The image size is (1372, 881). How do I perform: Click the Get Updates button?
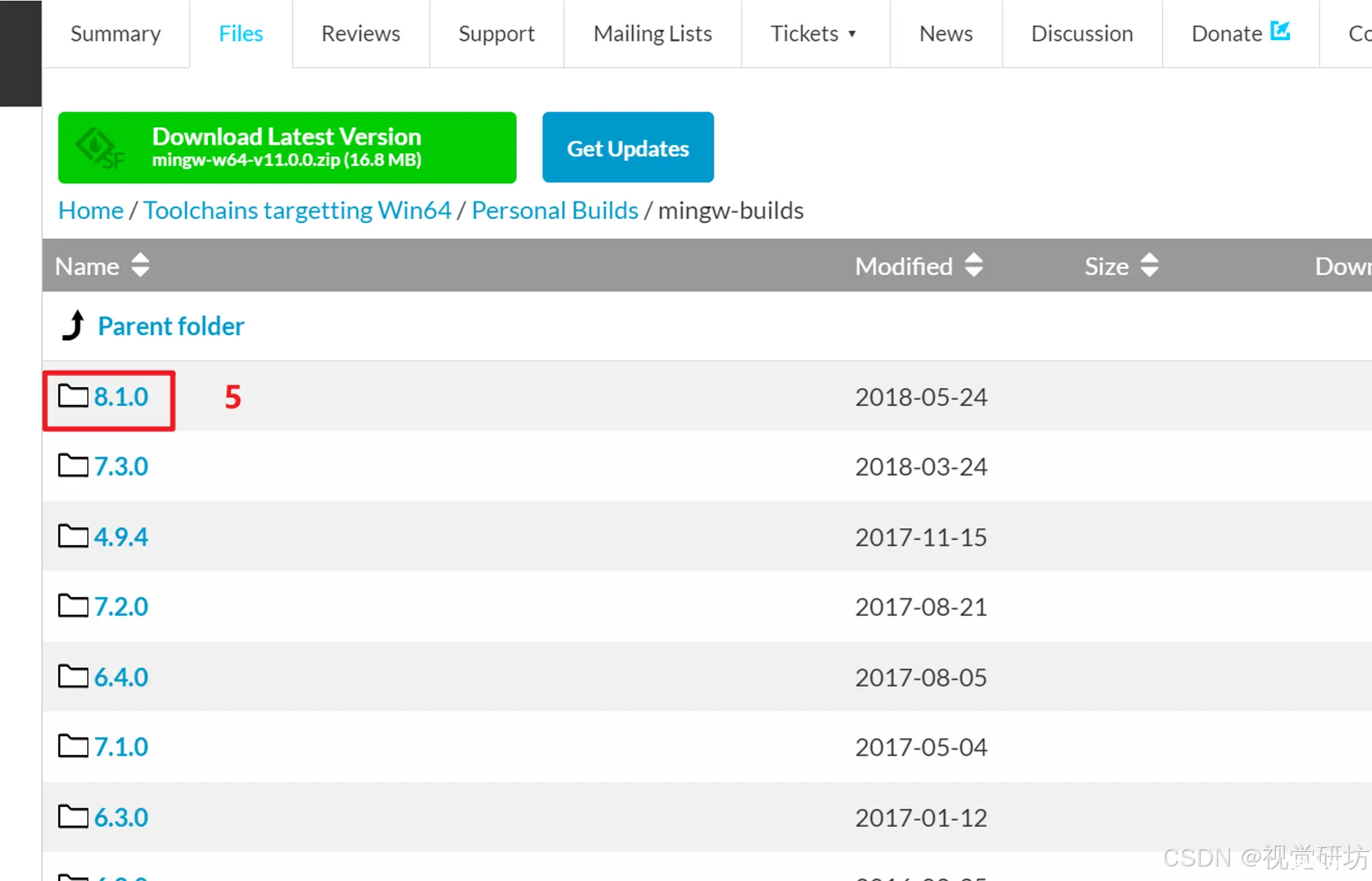point(628,148)
